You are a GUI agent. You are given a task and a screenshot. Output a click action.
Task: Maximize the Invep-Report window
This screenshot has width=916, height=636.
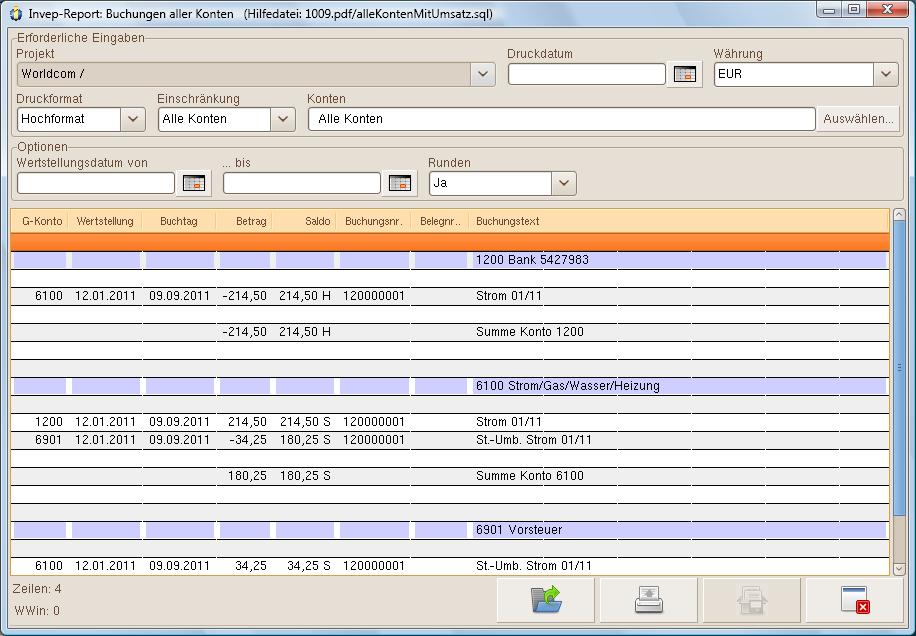click(x=854, y=10)
